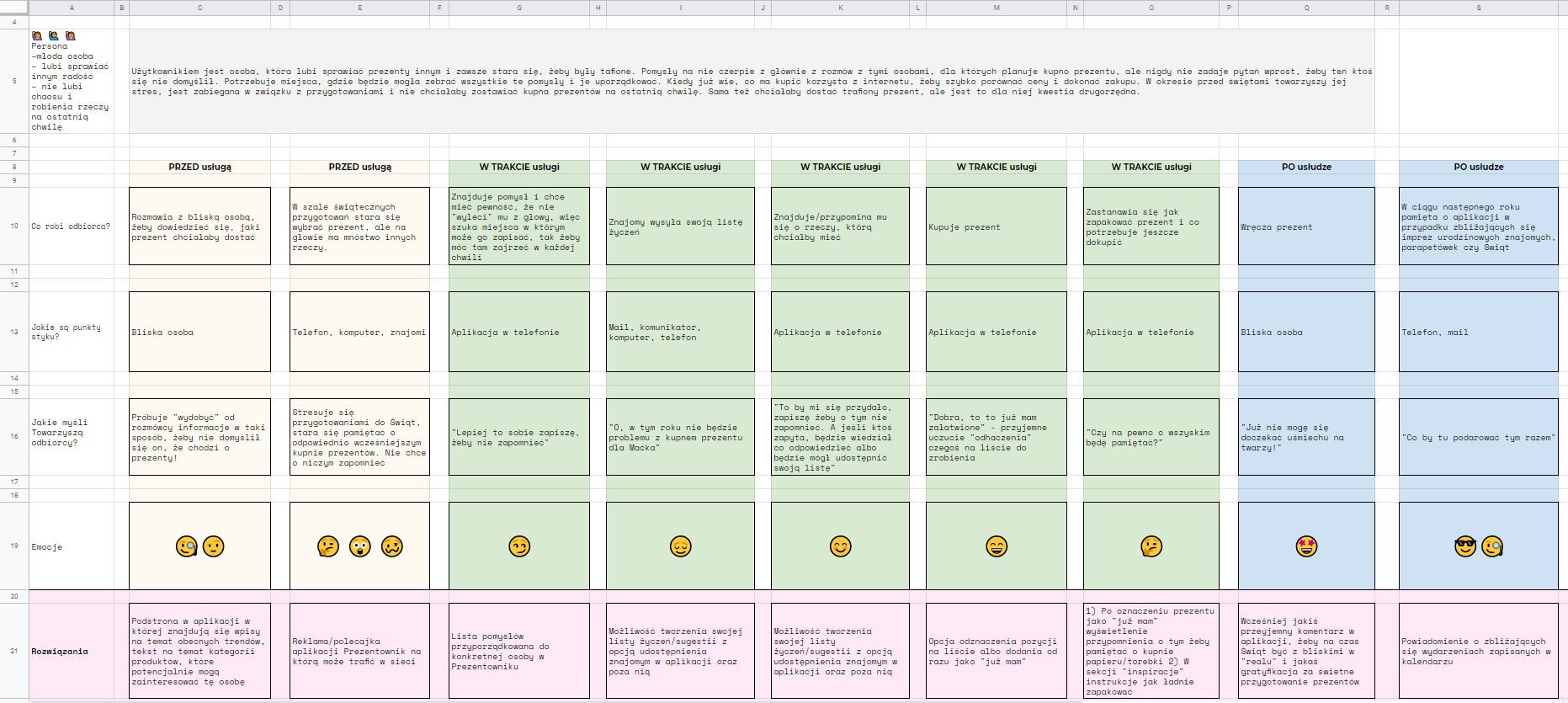Select row 19 header

pos(14,546)
